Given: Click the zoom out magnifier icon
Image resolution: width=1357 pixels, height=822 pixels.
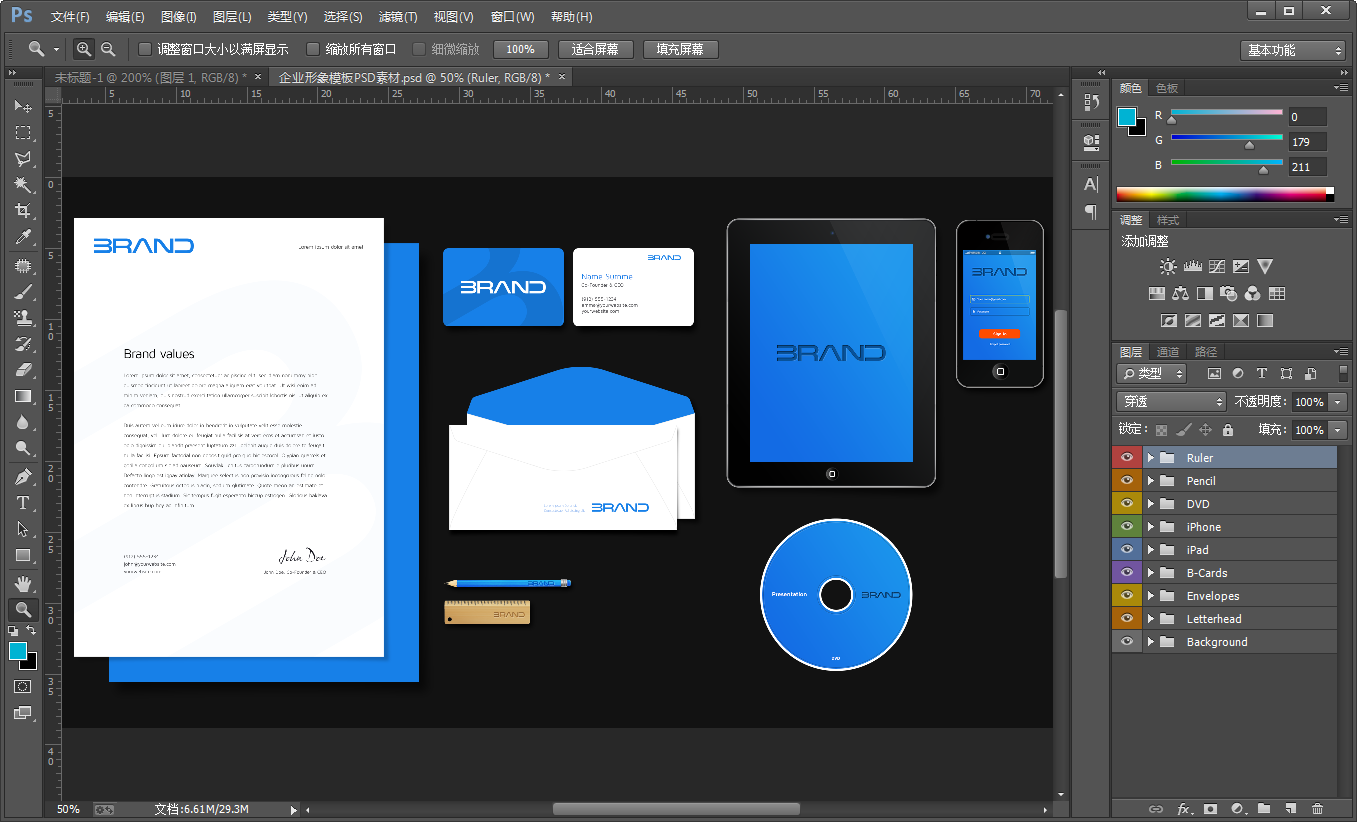Looking at the screenshot, I should coord(108,49).
